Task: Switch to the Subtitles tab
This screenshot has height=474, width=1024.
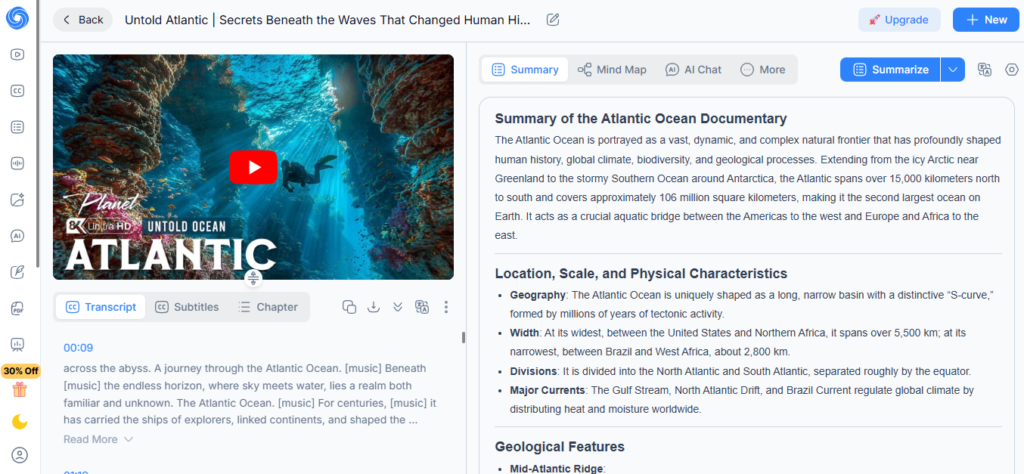Action: [187, 307]
